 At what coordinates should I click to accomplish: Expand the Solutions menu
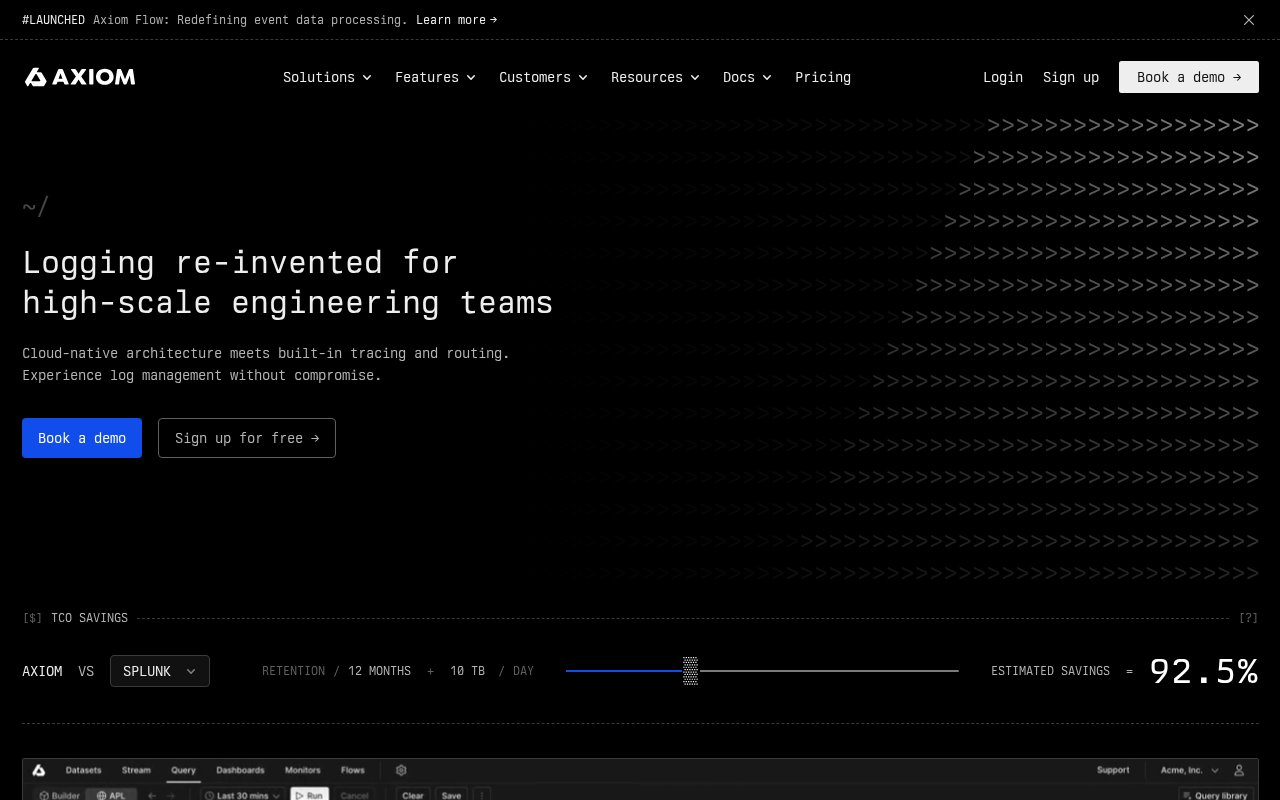[327, 77]
